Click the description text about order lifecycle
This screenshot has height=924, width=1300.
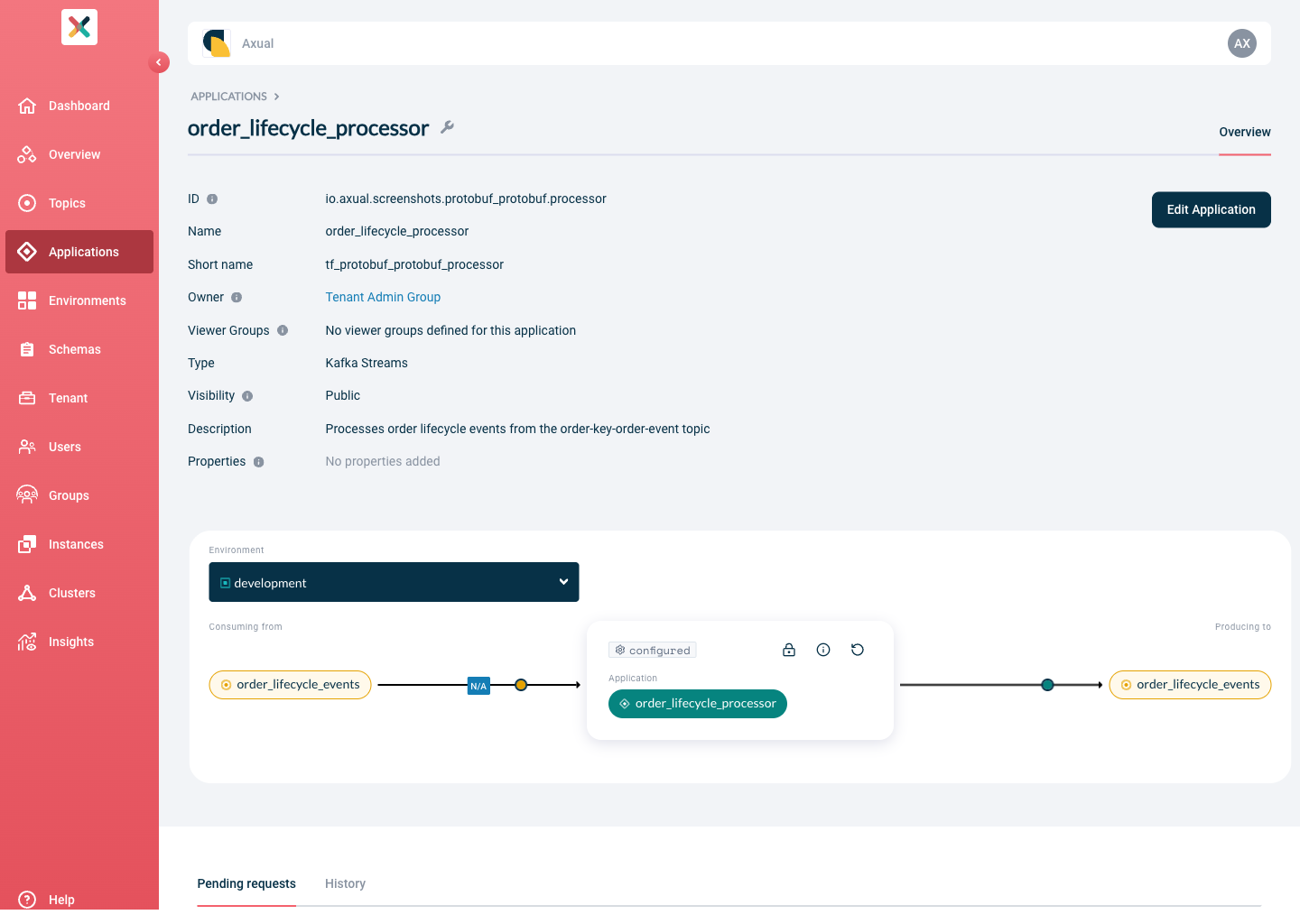point(517,429)
